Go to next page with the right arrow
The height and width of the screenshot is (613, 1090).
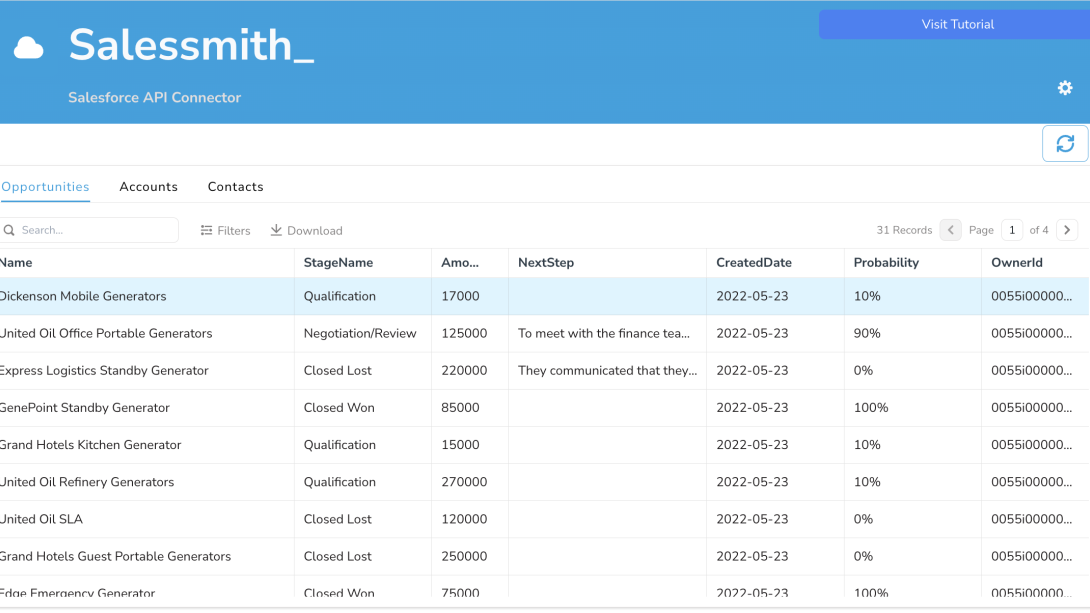click(x=1066, y=229)
